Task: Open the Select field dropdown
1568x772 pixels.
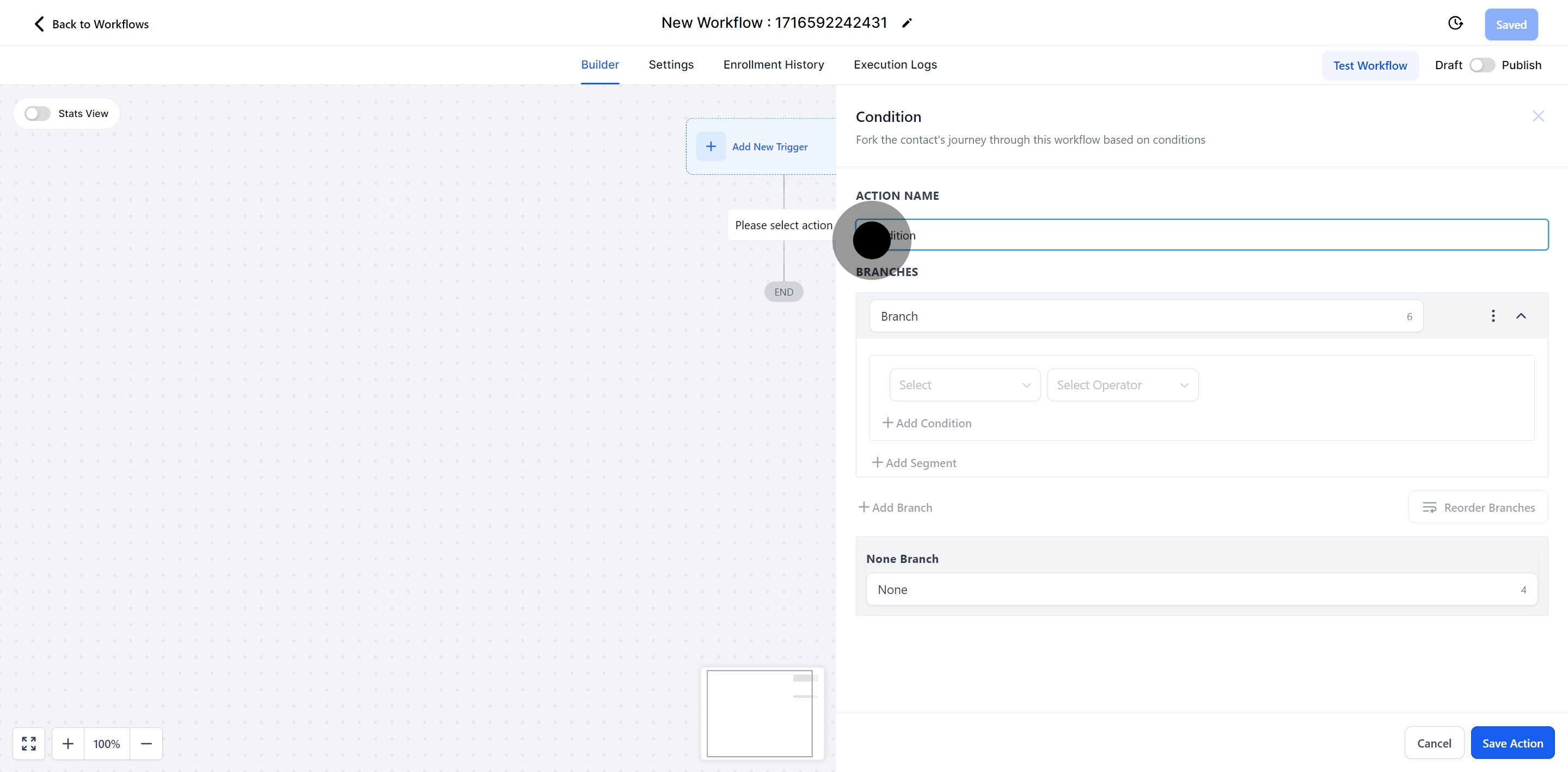Action: pyautogui.click(x=964, y=385)
